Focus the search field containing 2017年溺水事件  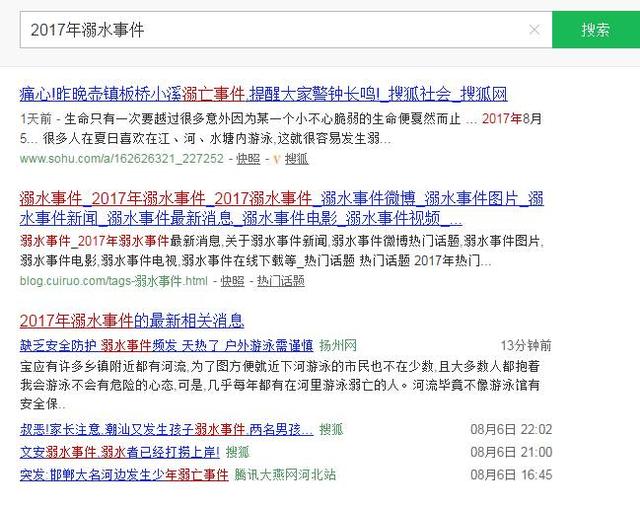pos(286,30)
